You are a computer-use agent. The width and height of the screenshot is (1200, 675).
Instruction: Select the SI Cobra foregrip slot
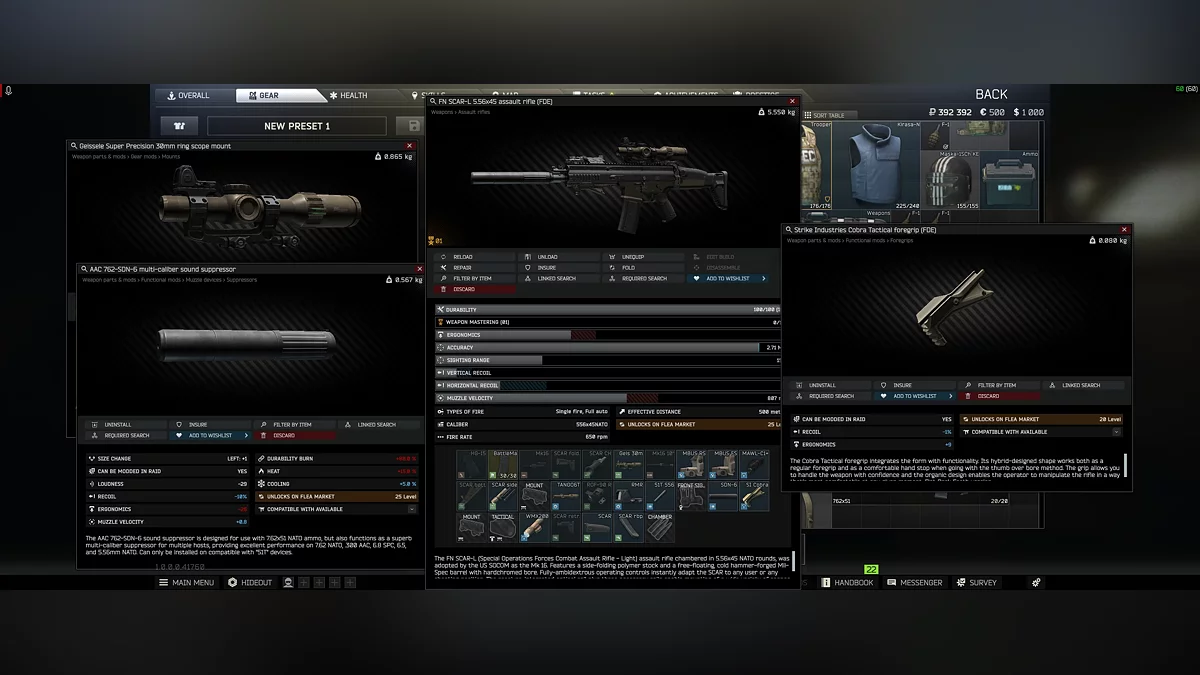(755, 496)
